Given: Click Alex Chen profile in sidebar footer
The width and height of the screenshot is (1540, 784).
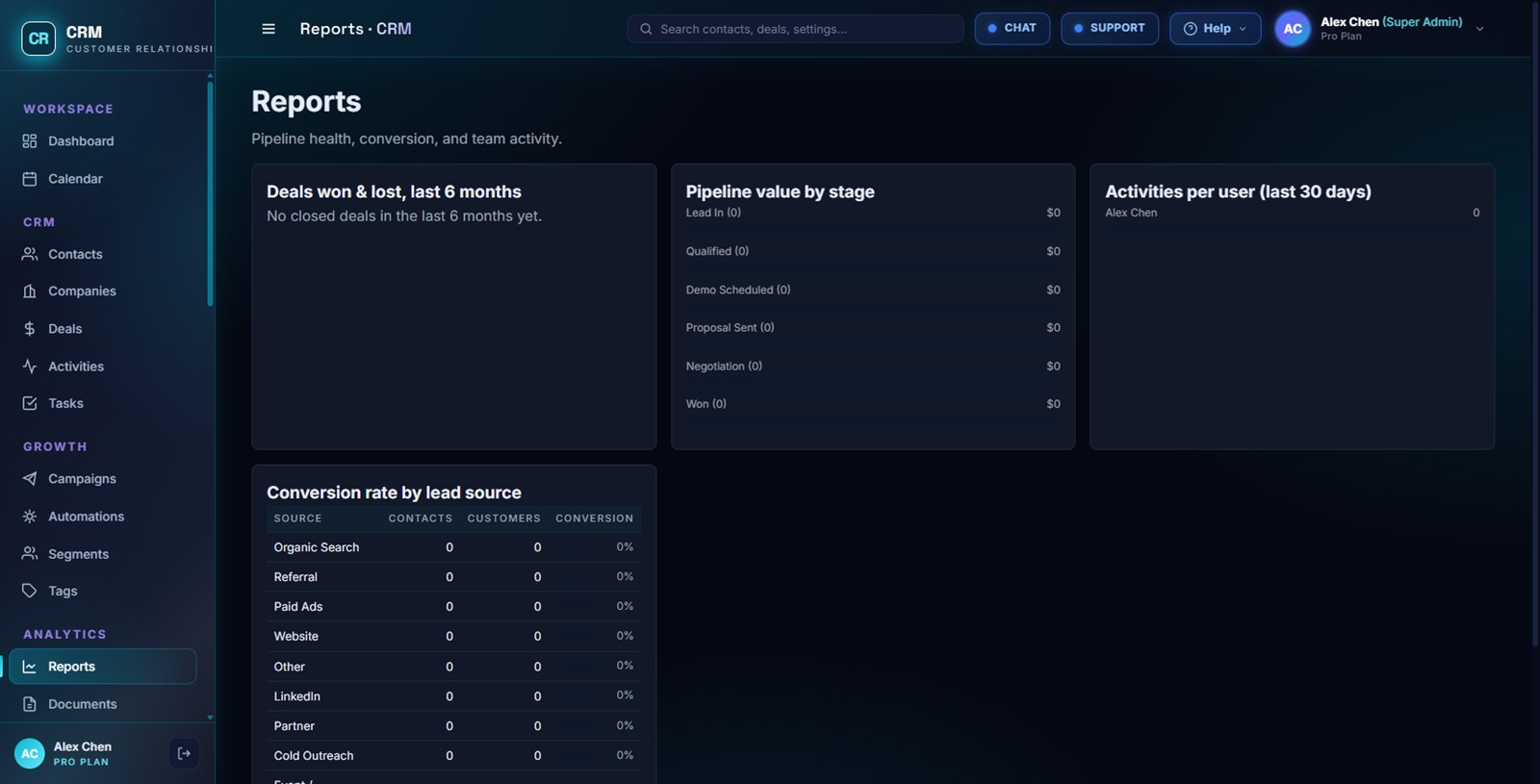Looking at the screenshot, I should [83, 754].
